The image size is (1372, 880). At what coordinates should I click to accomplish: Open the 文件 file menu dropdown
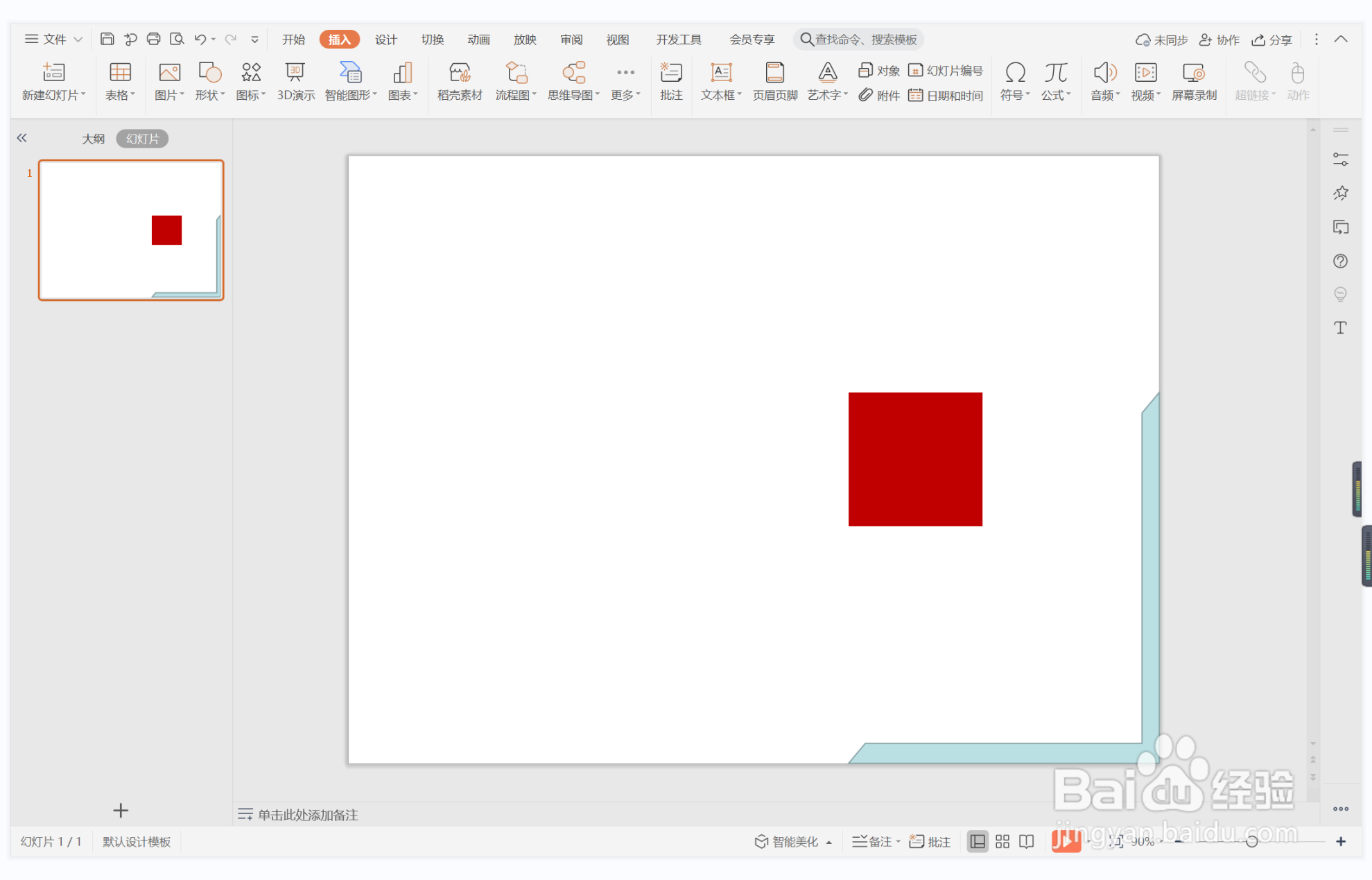pyautogui.click(x=54, y=40)
